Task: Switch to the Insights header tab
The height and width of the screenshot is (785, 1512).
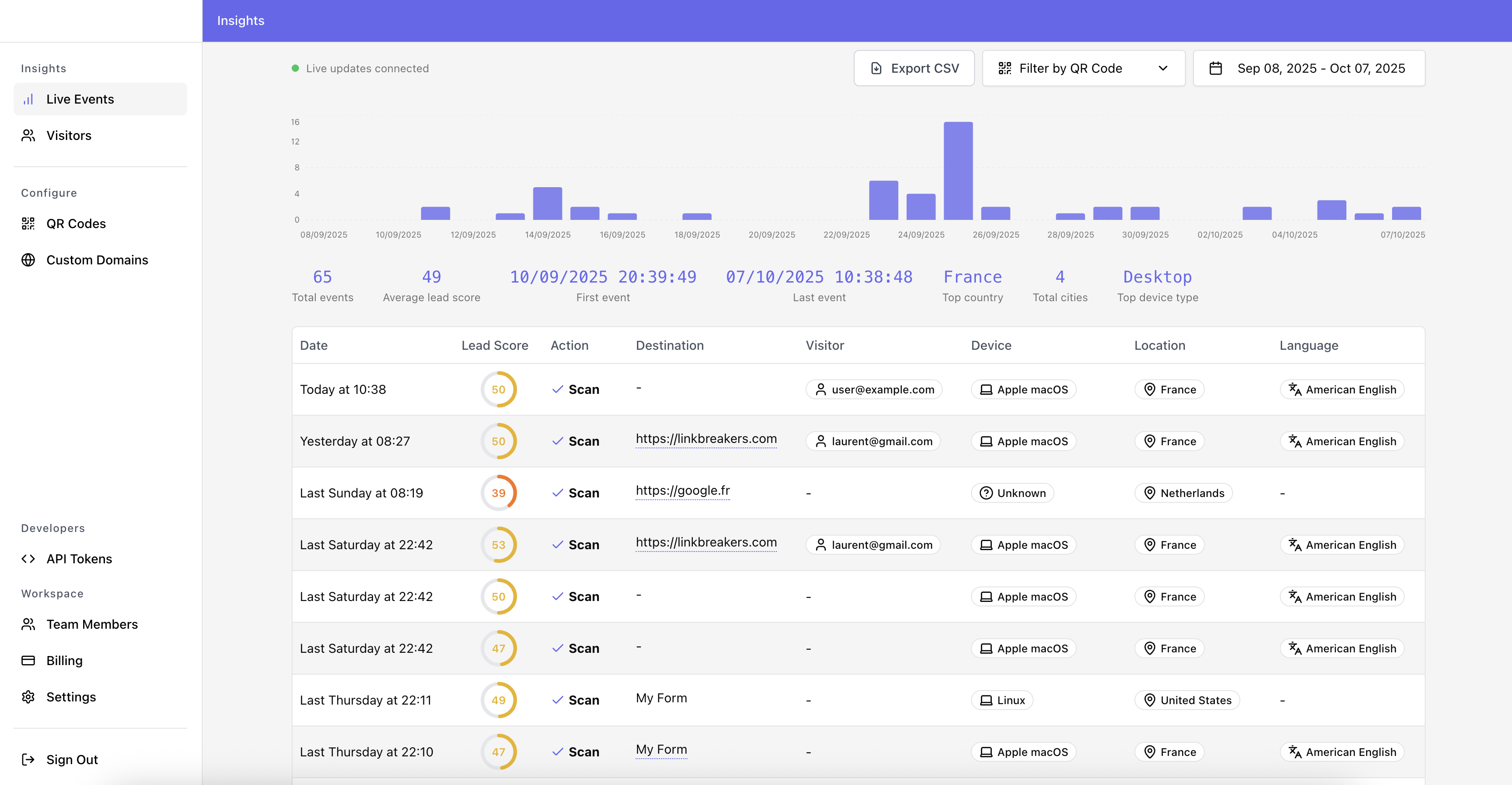Action: [241, 20]
